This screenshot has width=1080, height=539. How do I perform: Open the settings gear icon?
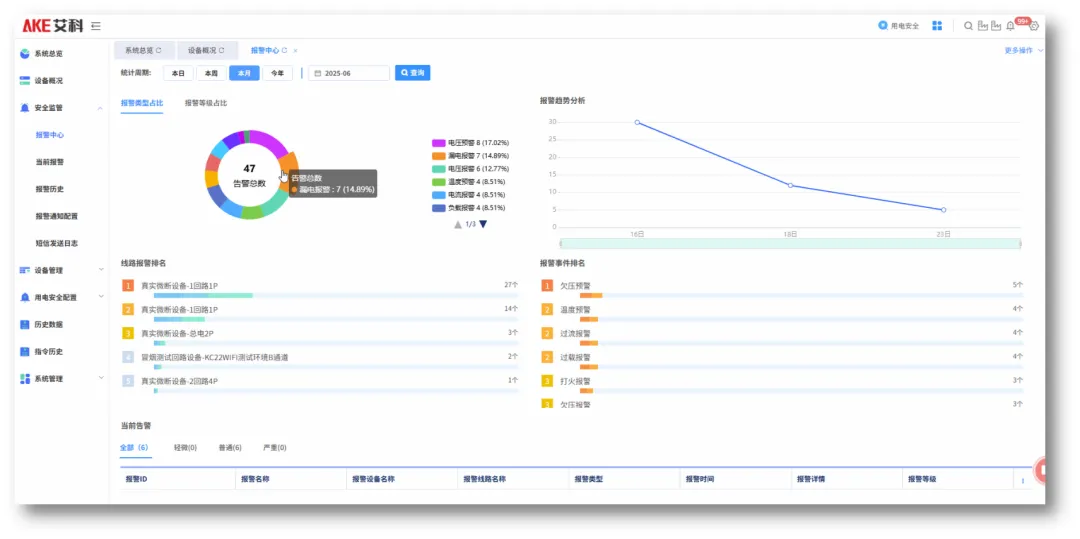point(1034,26)
